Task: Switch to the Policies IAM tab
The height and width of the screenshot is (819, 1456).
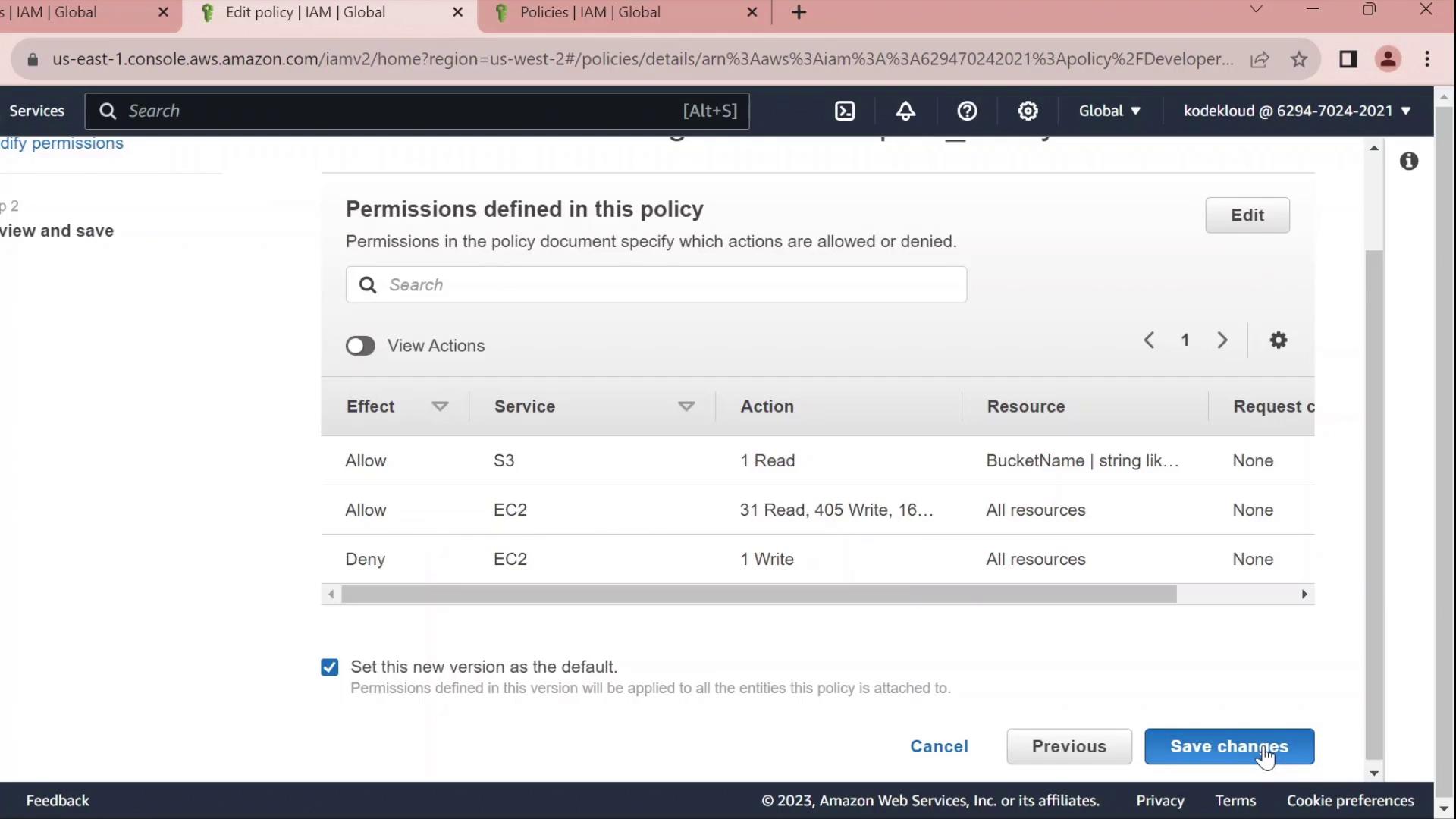Action: (x=590, y=12)
